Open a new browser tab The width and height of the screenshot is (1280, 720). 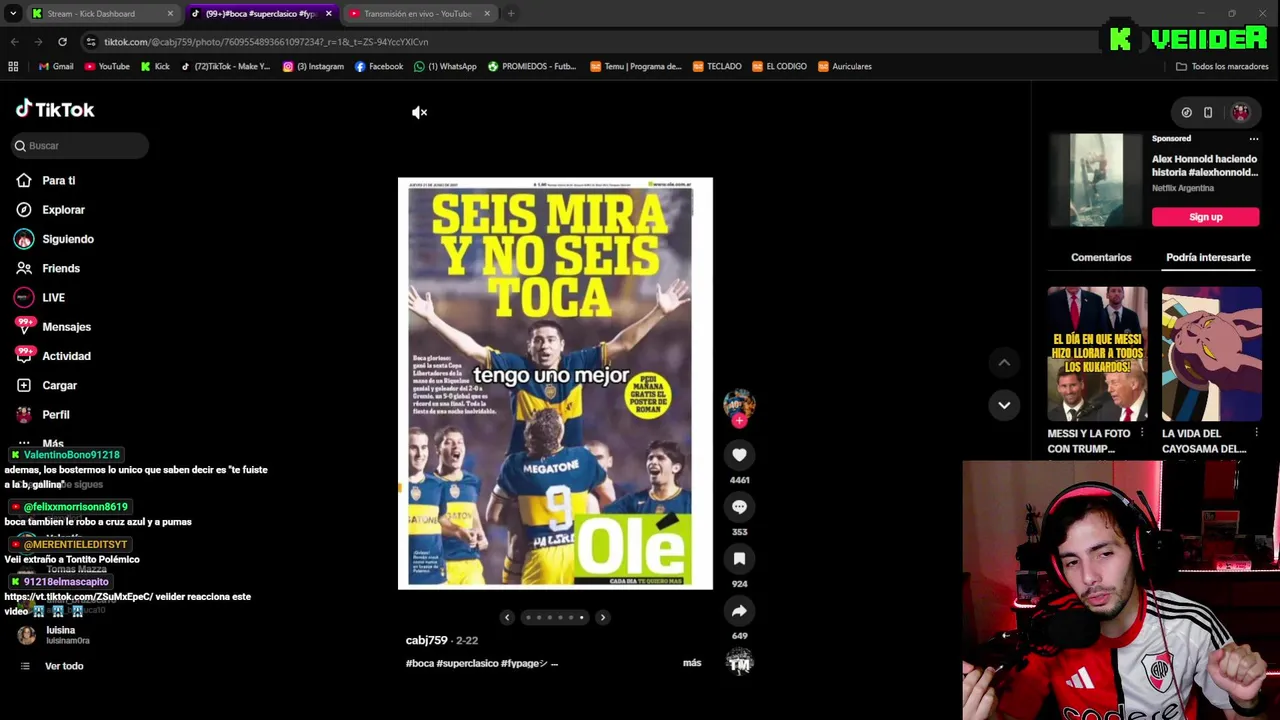click(511, 14)
